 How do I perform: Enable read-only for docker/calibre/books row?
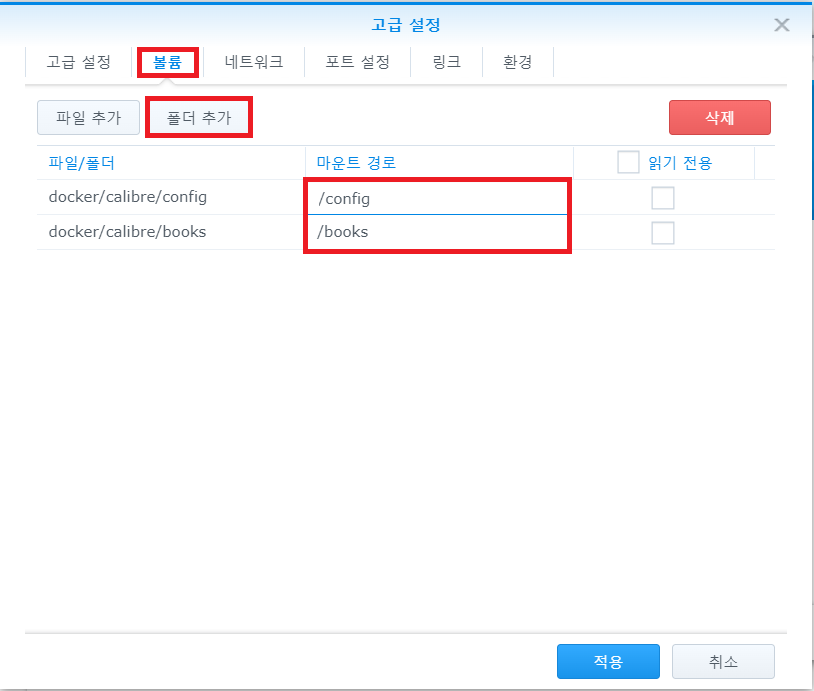tap(663, 233)
